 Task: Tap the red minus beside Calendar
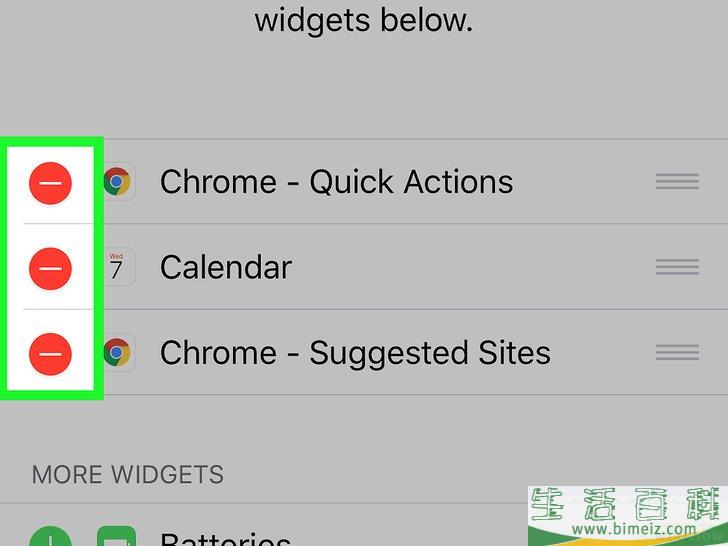(50, 268)
